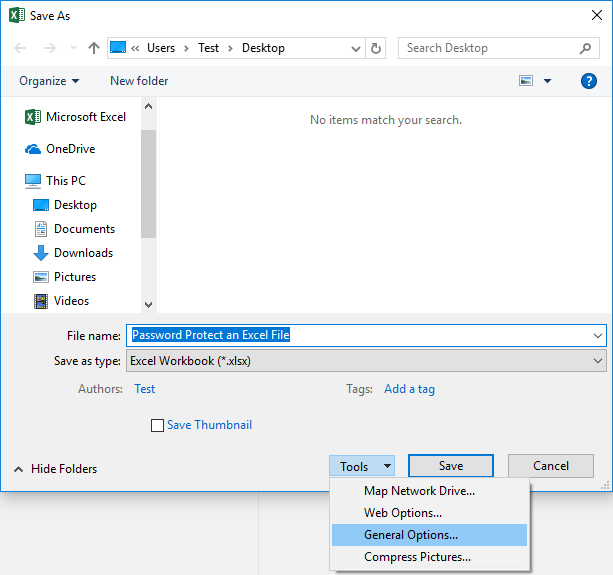This screenshot has height=575, width=613.
Task: Select Map Network Drive menu entry
Action: pyautogui.click(x=419, y=491)
